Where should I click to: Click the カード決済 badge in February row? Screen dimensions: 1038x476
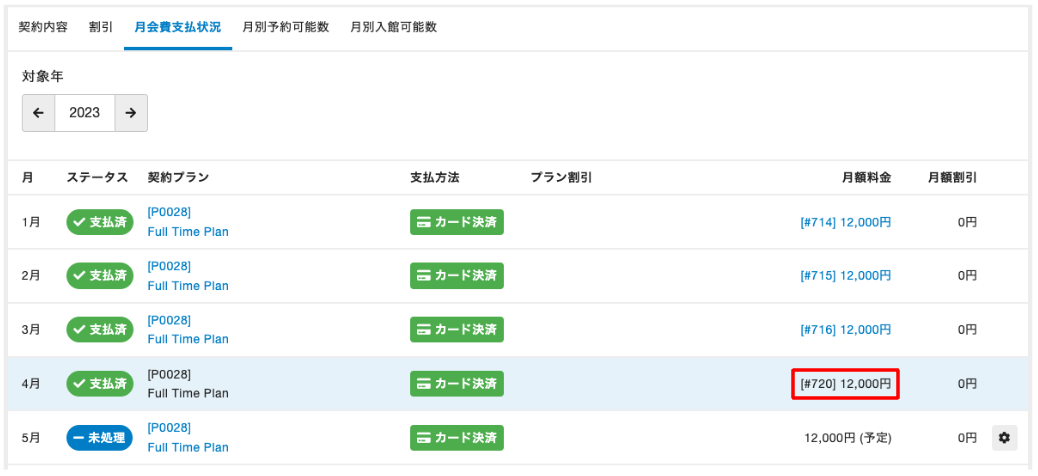pos(457,276)
